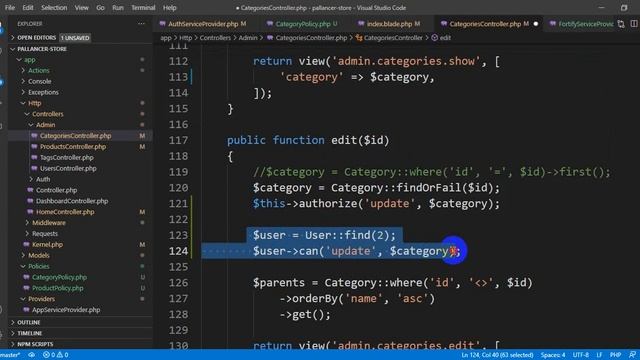Image resolution: width=640 pixels, height=360 pixels.
Task: Collapse the Controllers folder
Action: pyautogui.click(x=47, y=114)
